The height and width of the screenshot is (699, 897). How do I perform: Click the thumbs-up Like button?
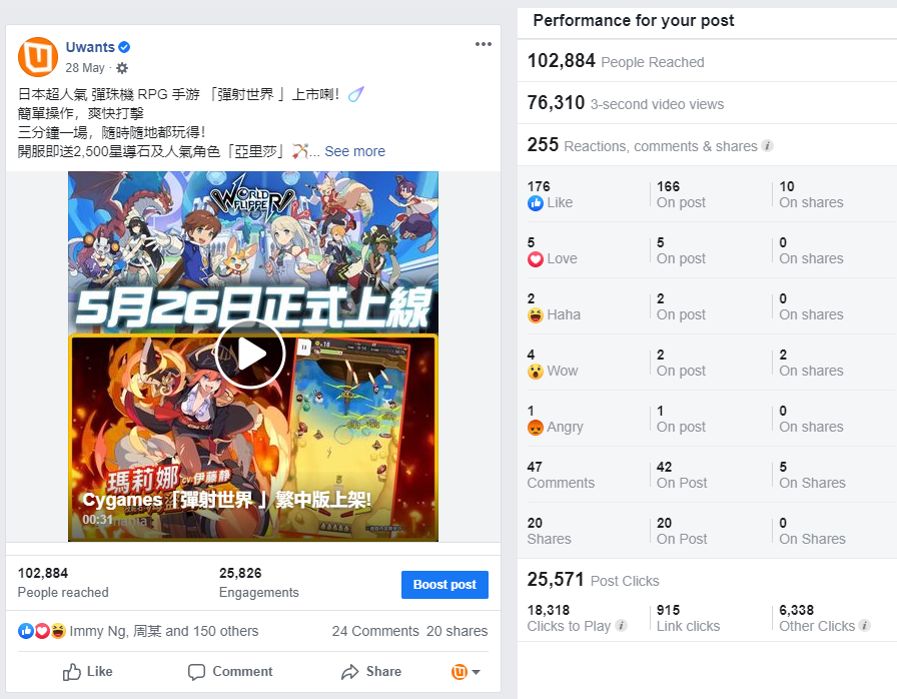(x=88, y=672)
